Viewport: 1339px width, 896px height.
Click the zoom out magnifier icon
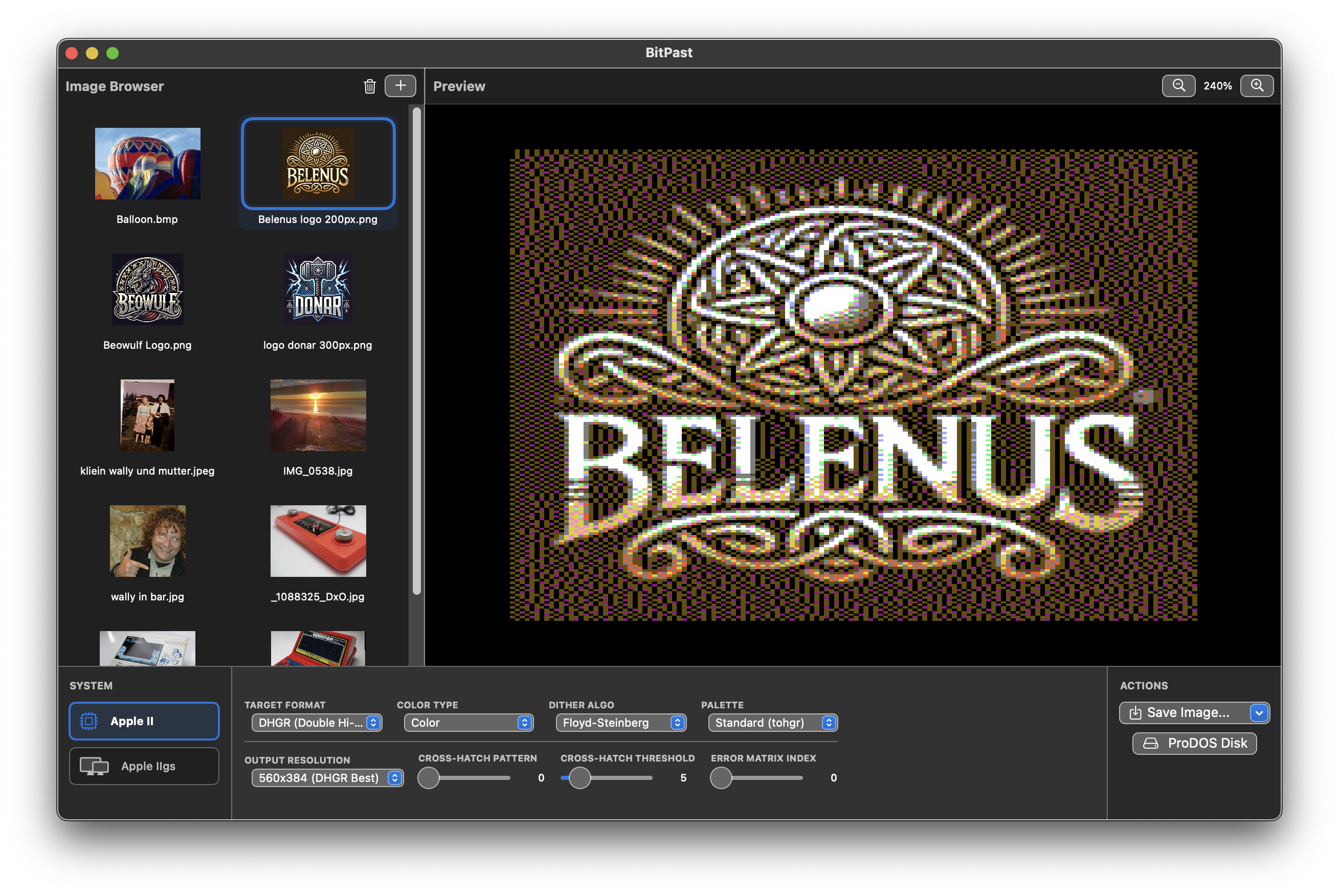[1178, 86]
